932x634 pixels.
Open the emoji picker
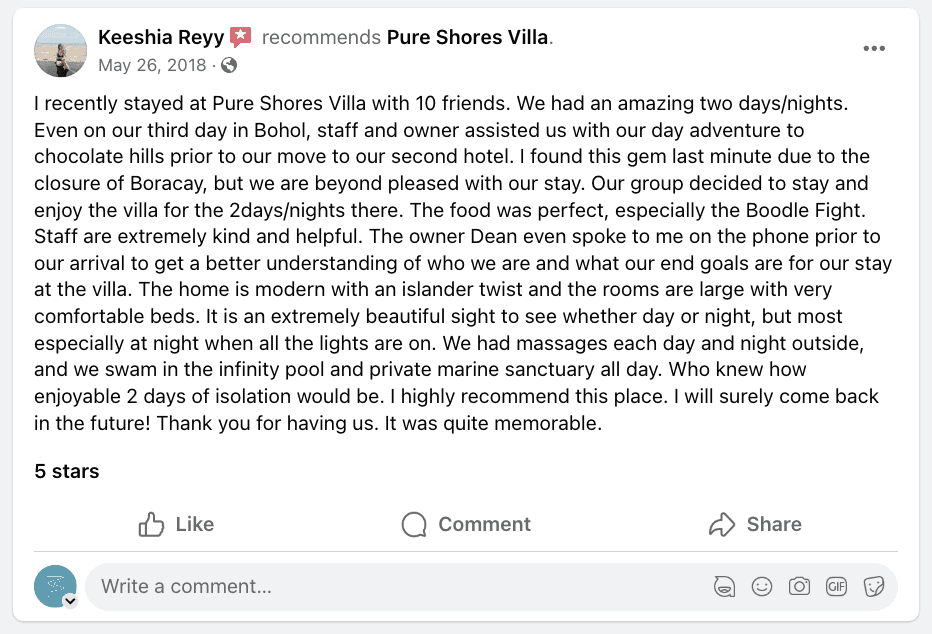[762, 587]
